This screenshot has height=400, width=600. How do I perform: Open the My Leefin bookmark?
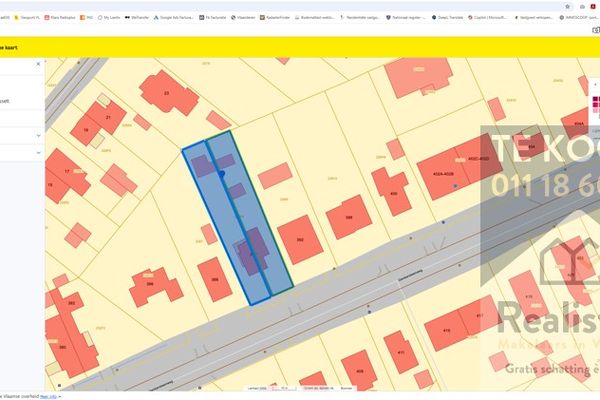pyautogui.click(x=109, y=18)
